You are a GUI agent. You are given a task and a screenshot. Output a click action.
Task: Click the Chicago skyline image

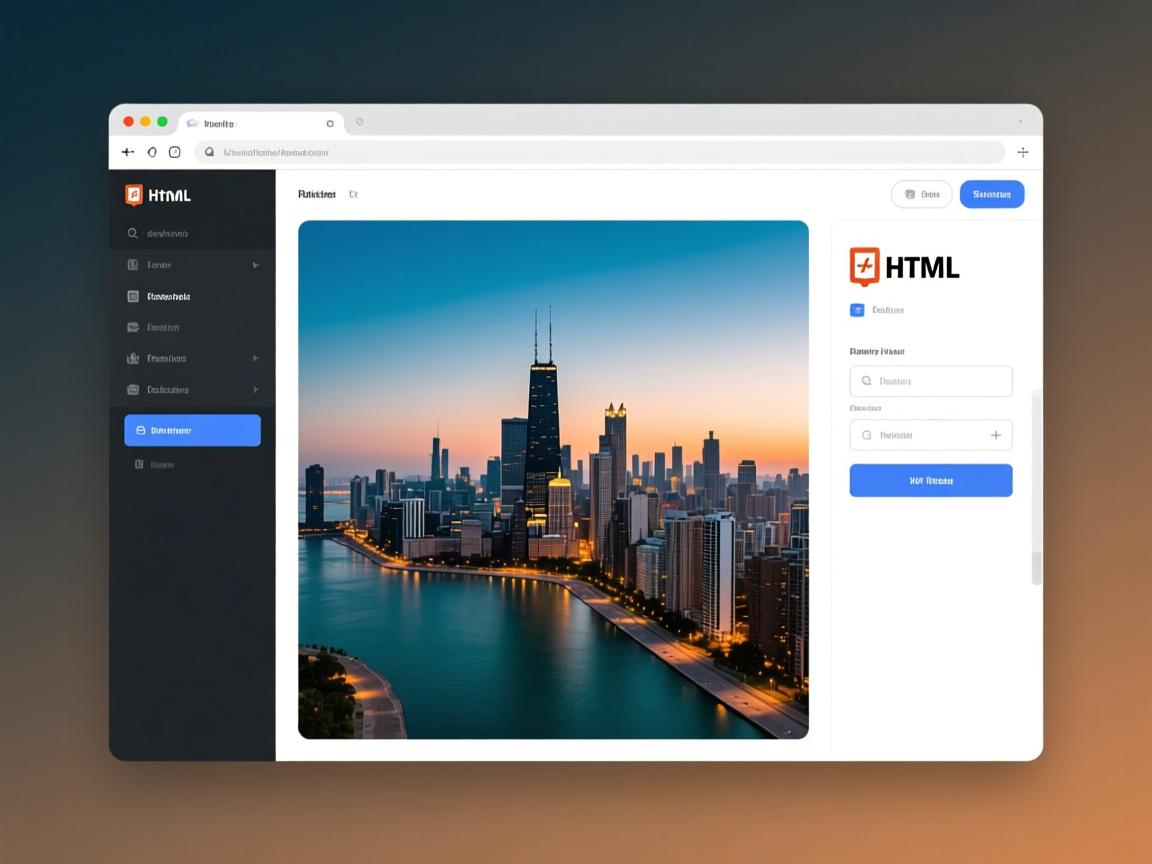click(553, 479)
